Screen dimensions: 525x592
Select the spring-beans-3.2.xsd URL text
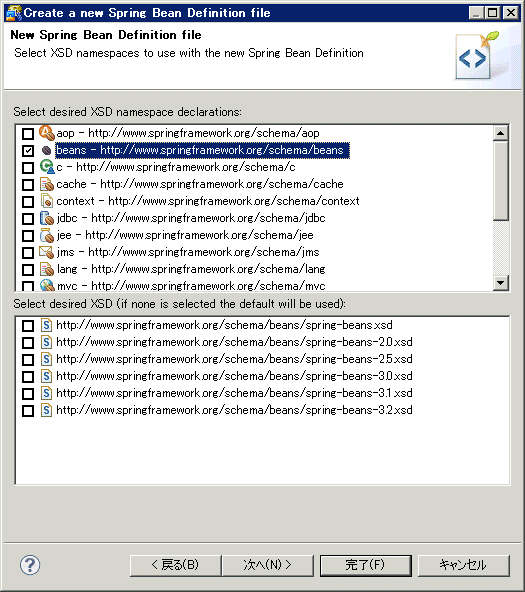click(x=234, y=410)
